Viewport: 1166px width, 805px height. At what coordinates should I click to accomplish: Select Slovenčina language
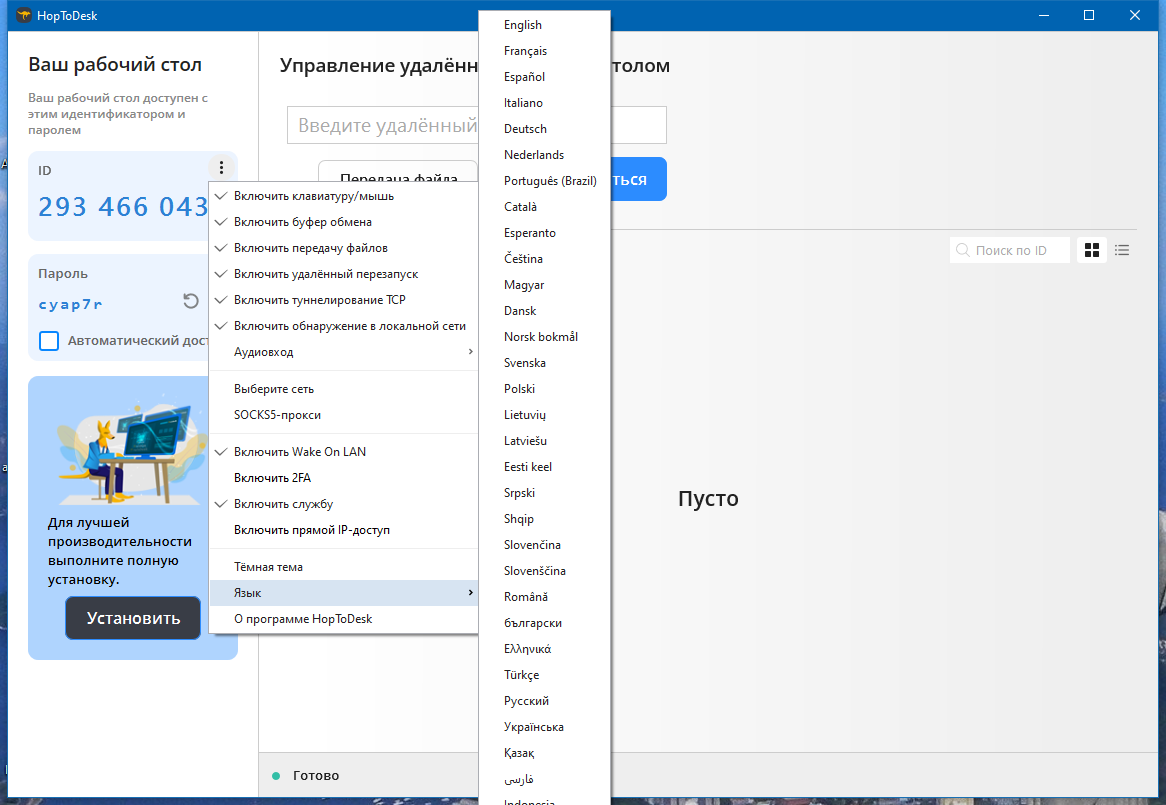click(x=544, y=546)
